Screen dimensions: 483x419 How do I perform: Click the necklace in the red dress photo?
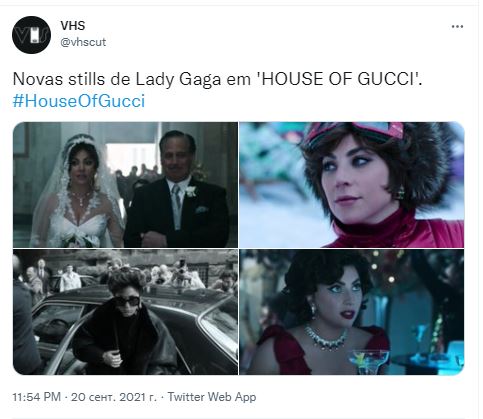325,338
